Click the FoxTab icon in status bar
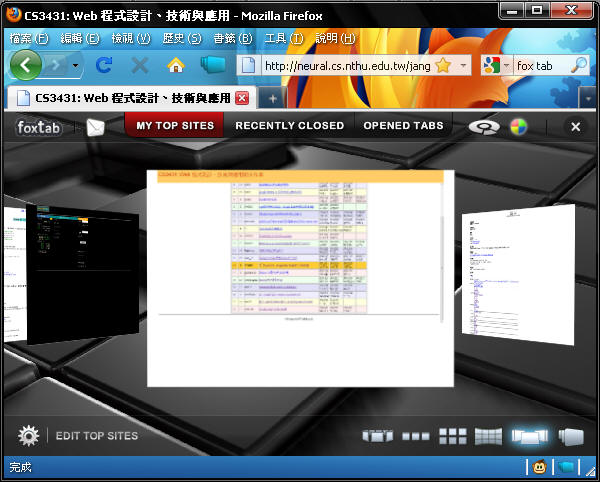 pos(568,467)
